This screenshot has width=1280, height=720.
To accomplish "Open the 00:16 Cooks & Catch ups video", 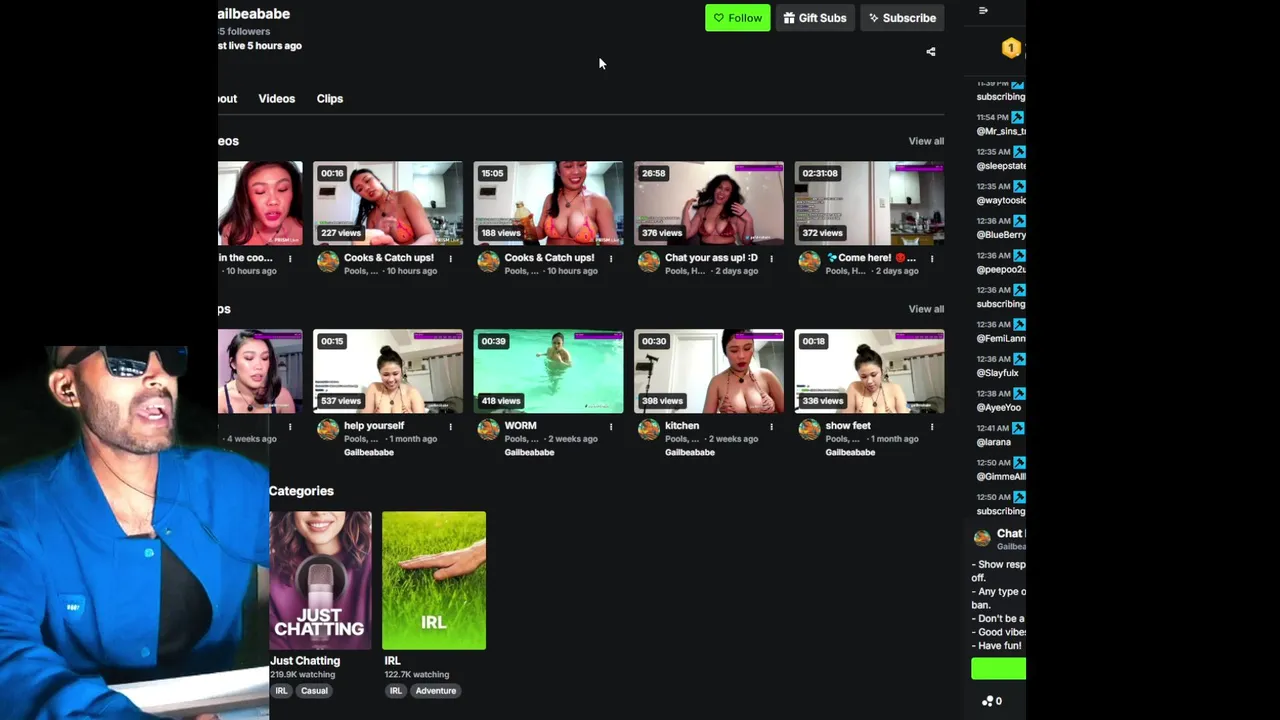I will [x=388, y=203].
